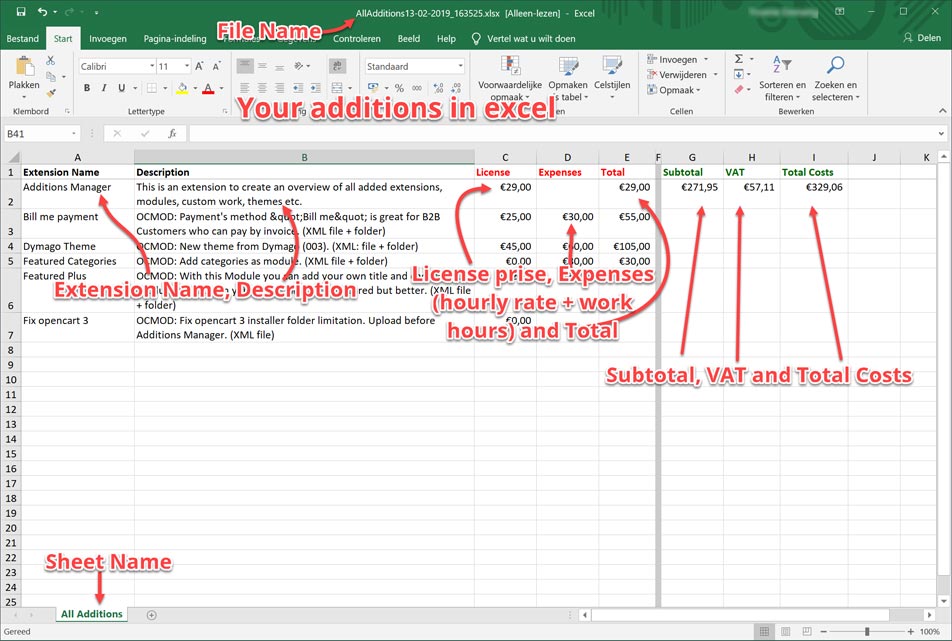952x641 pixels.
Task: Switch to Normal view in status bar
Action: [764, 632]
